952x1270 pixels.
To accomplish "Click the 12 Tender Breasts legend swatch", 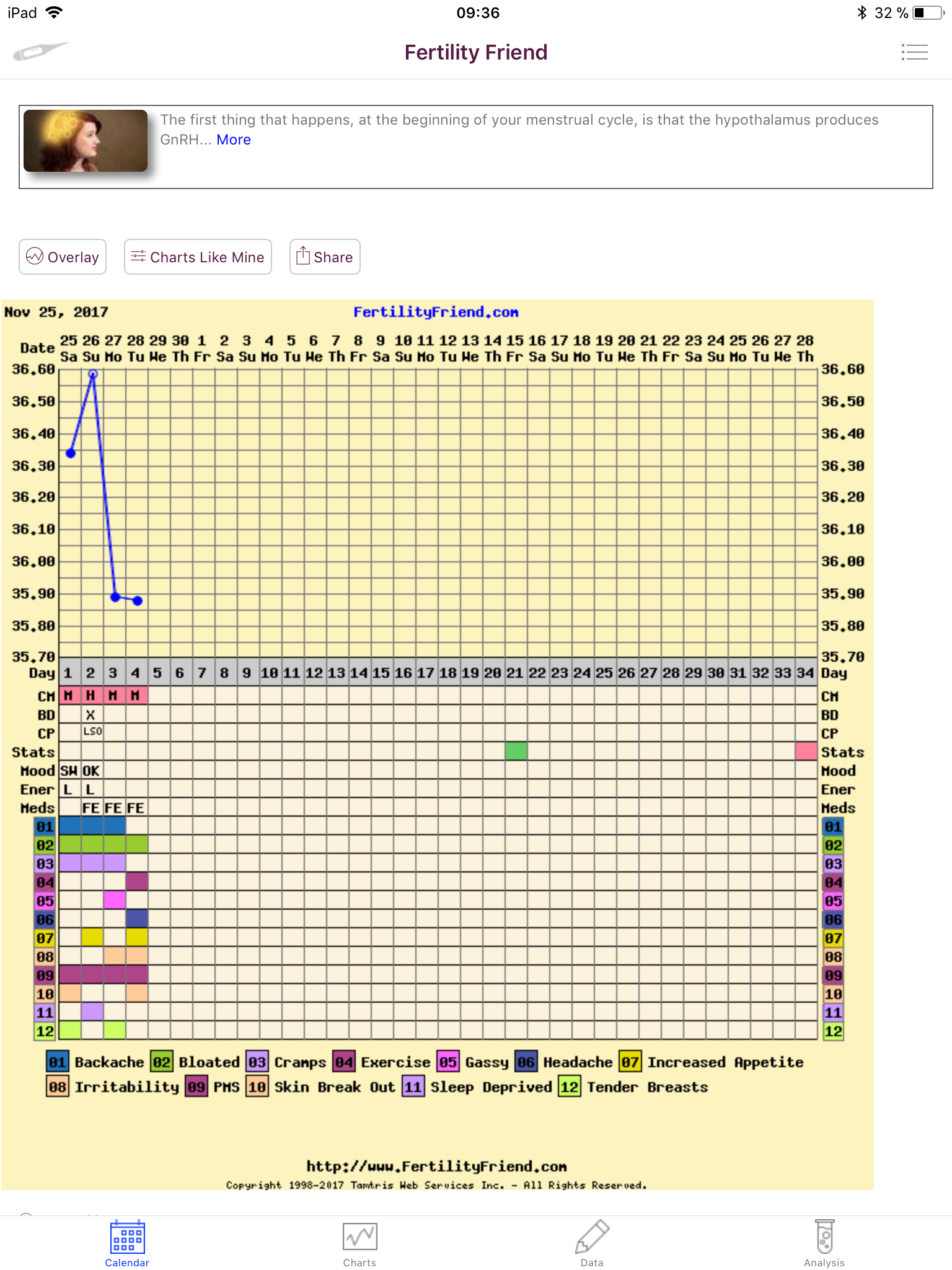I will tap(570, 1087).
